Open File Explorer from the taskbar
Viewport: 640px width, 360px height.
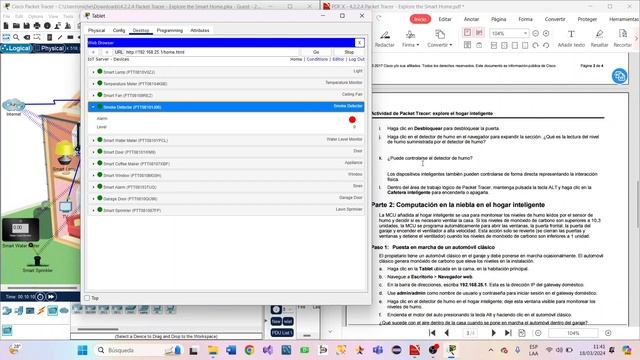(x=213, y=350)
